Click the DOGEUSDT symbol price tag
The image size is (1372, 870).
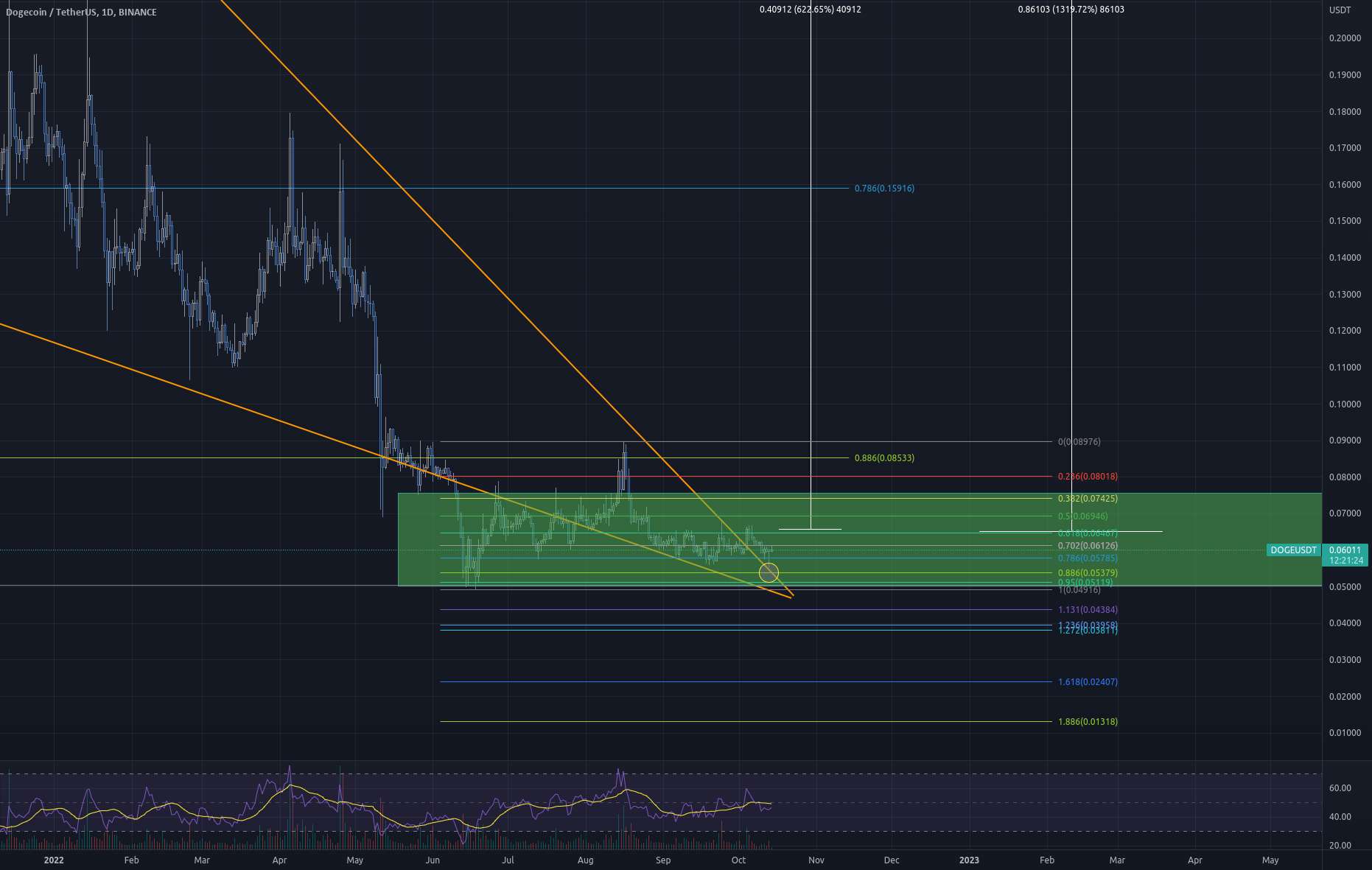(x=1294, y=550)
